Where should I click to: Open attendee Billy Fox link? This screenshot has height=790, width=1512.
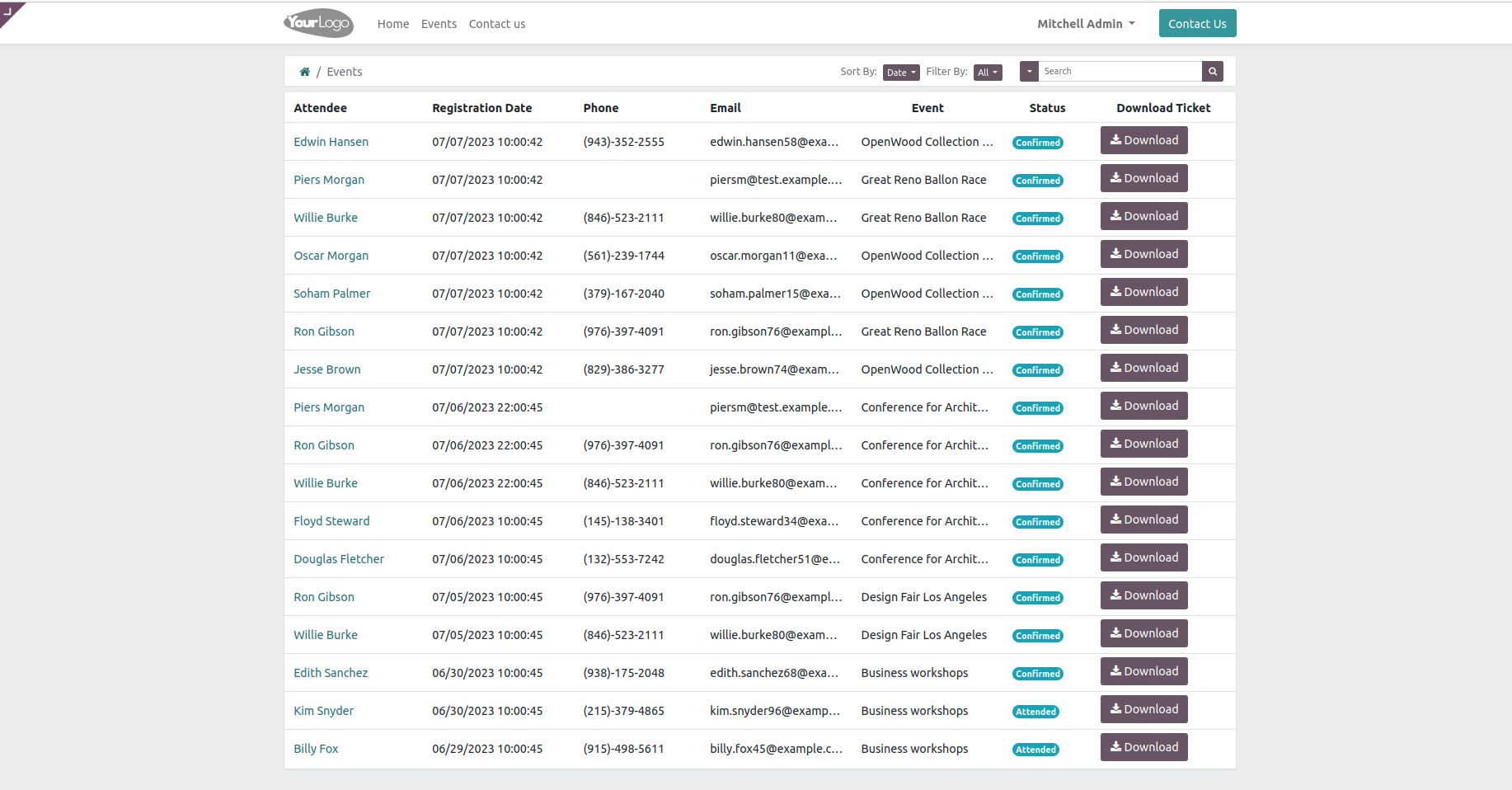pyautogui.click(x=316, y=749)
